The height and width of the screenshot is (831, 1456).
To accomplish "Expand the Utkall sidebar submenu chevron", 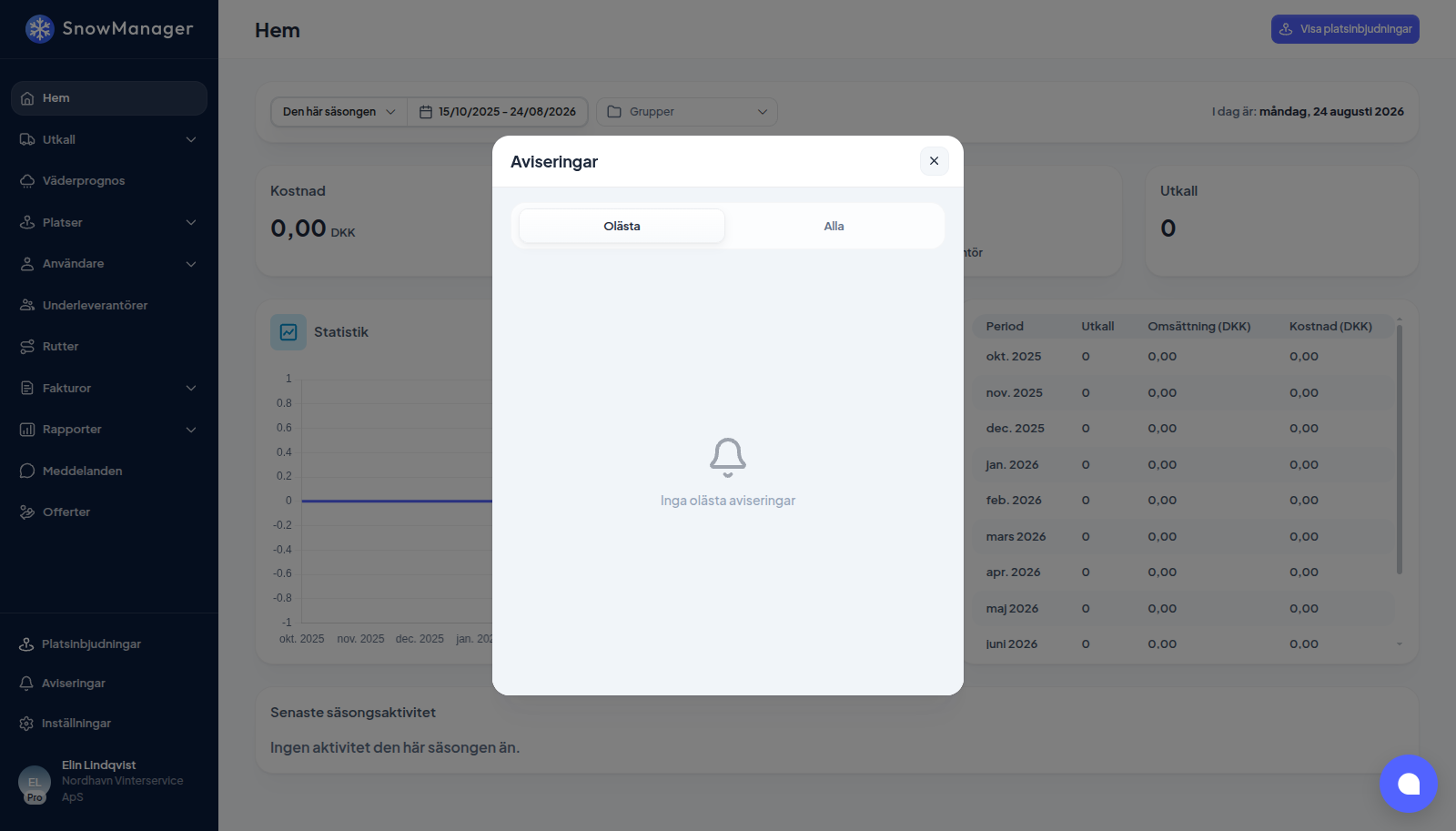I will point(191,139).
